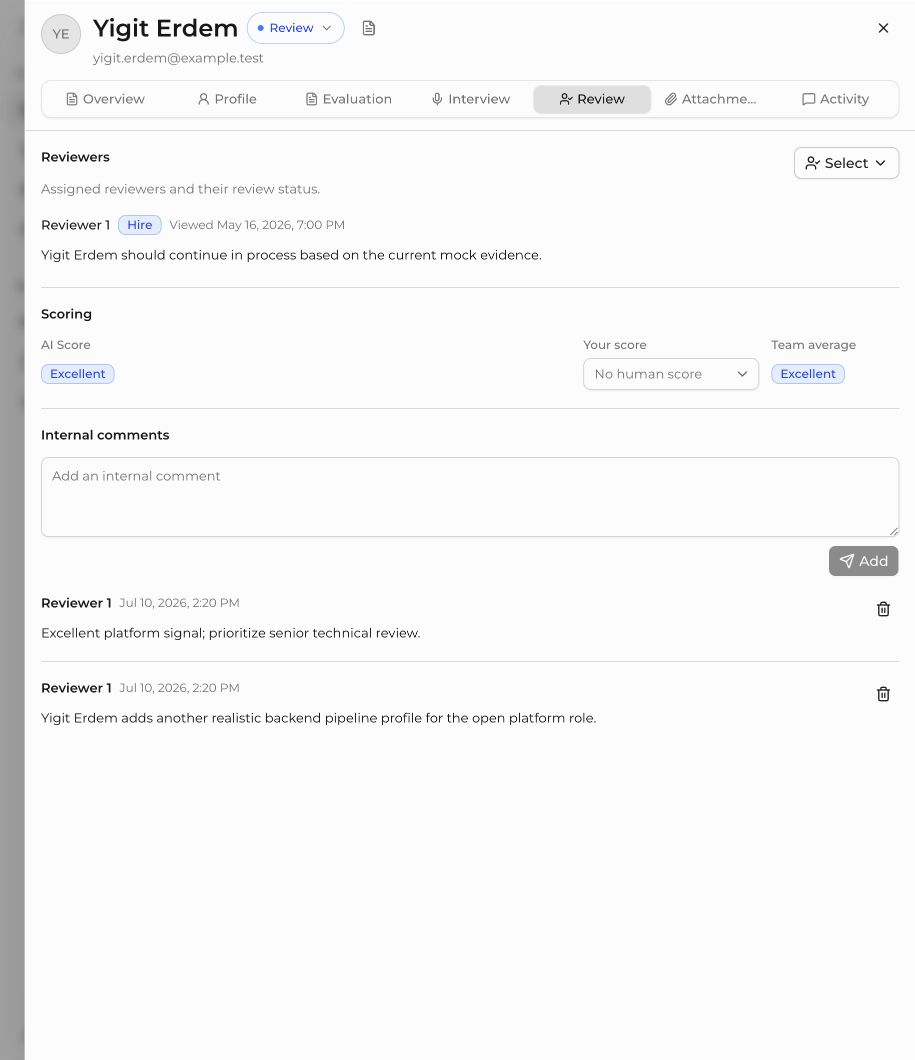Screen dimensions: 915x1060
Task: Click the YE avatar circle
Action: 61,34
